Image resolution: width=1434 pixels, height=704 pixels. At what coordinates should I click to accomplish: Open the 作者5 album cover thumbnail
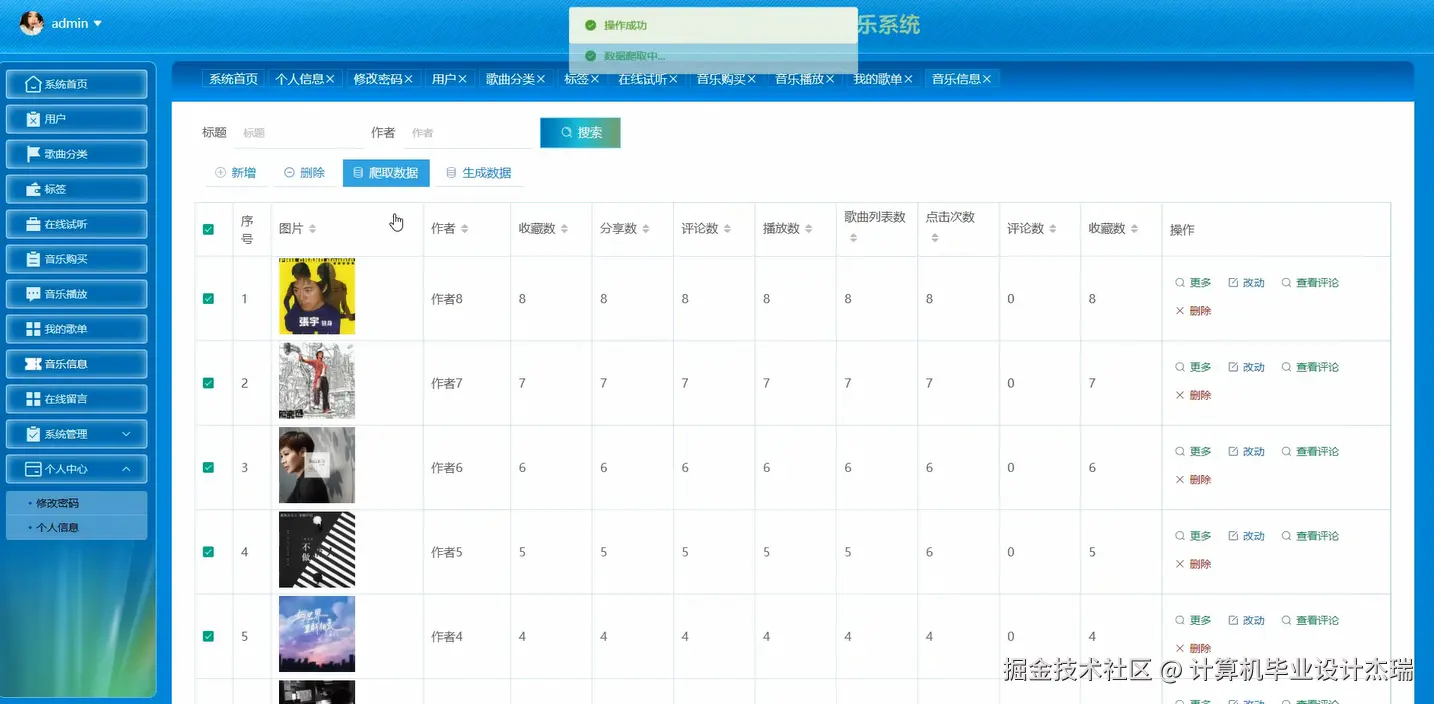[x=317, y=550]
